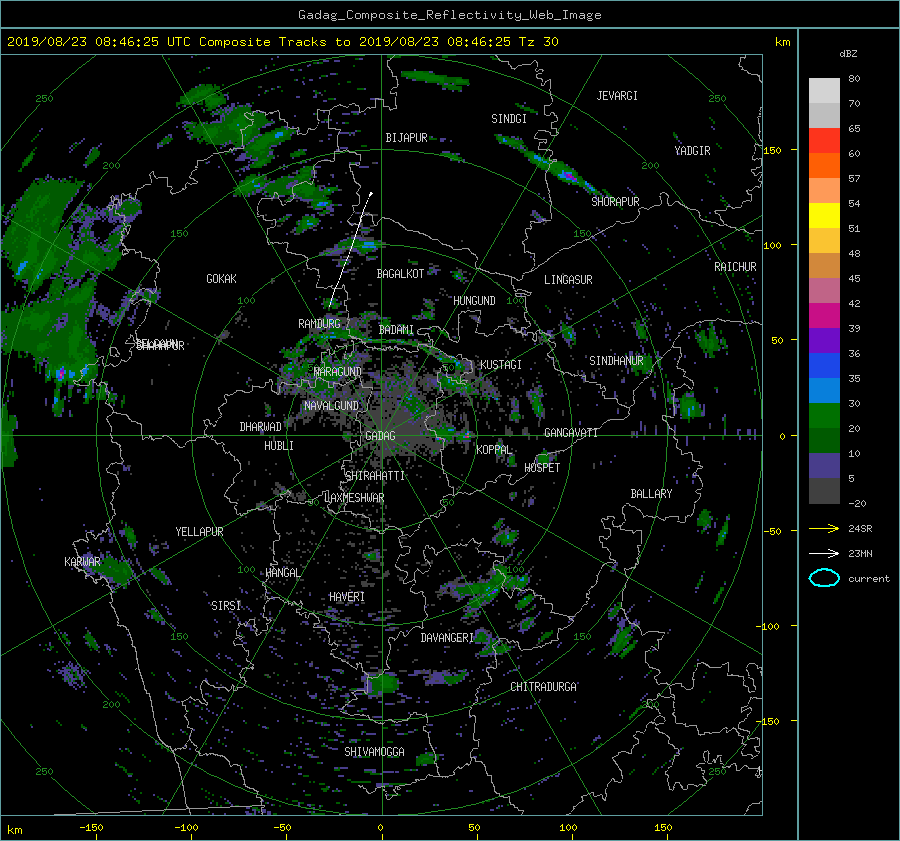Click the GADAG radar center label
The width and height of the screenshot is (900, 841).
[x=380, y=436]
